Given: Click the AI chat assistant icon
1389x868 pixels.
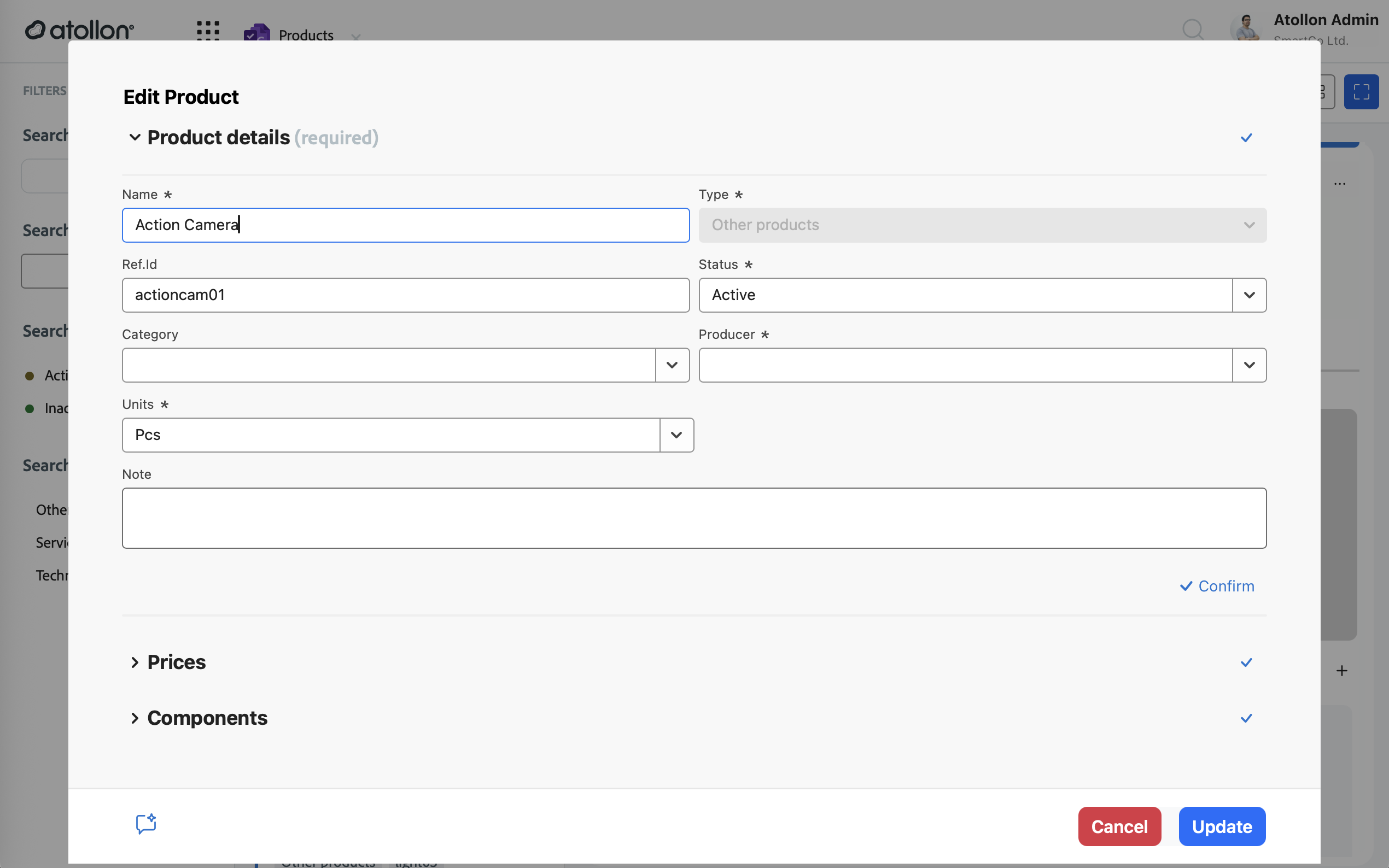Looking at the screenshot, I should tap(146, 824).
